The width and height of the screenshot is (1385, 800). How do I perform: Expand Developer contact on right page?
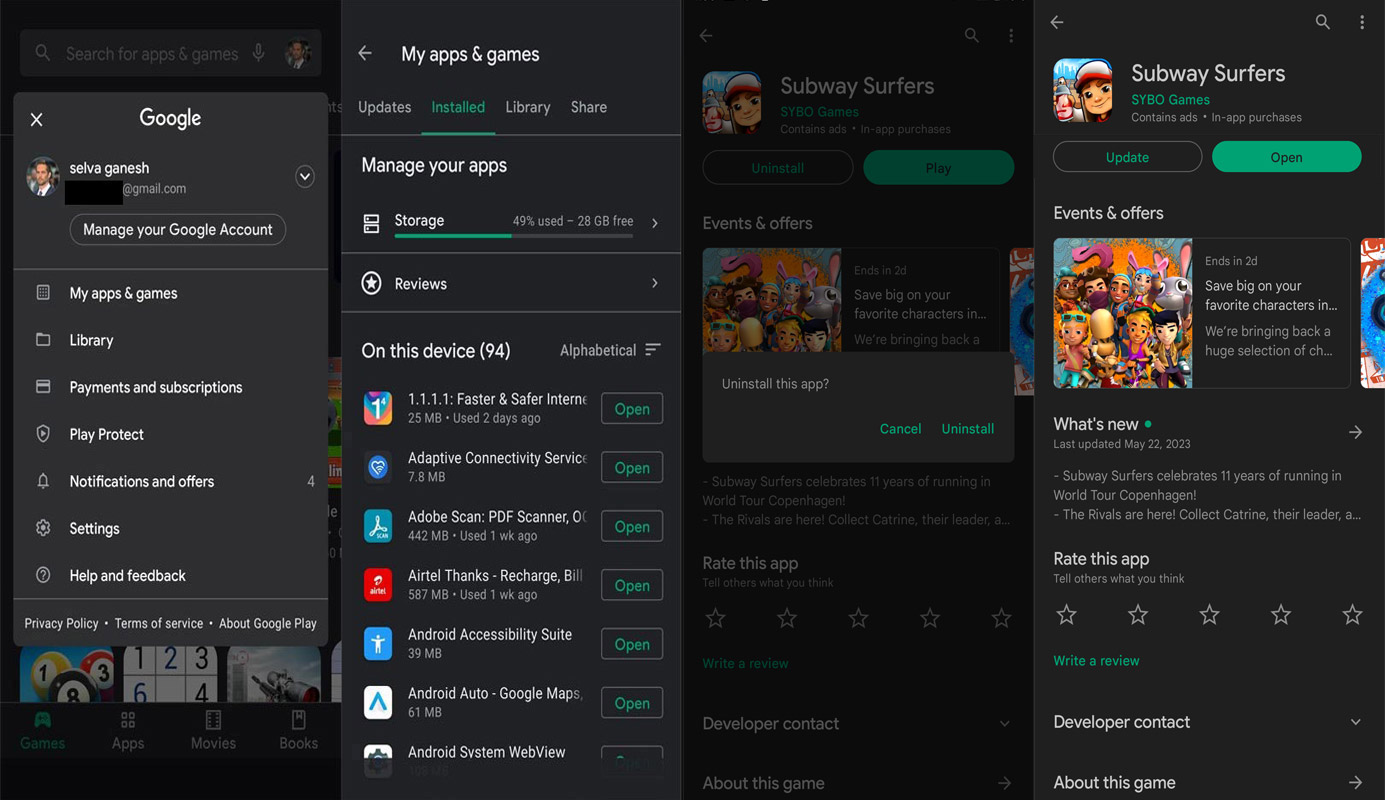(1356, 722)
